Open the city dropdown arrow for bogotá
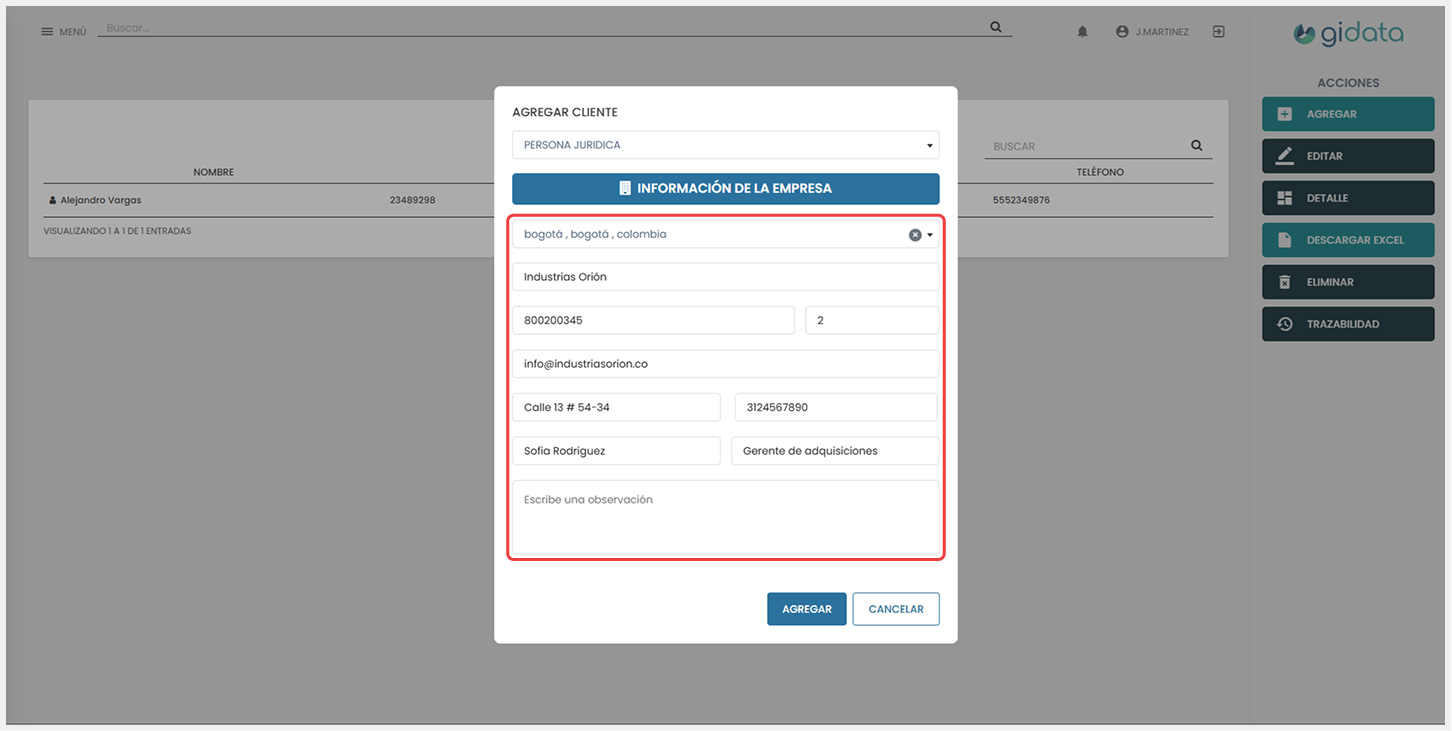 pos(930,235)
